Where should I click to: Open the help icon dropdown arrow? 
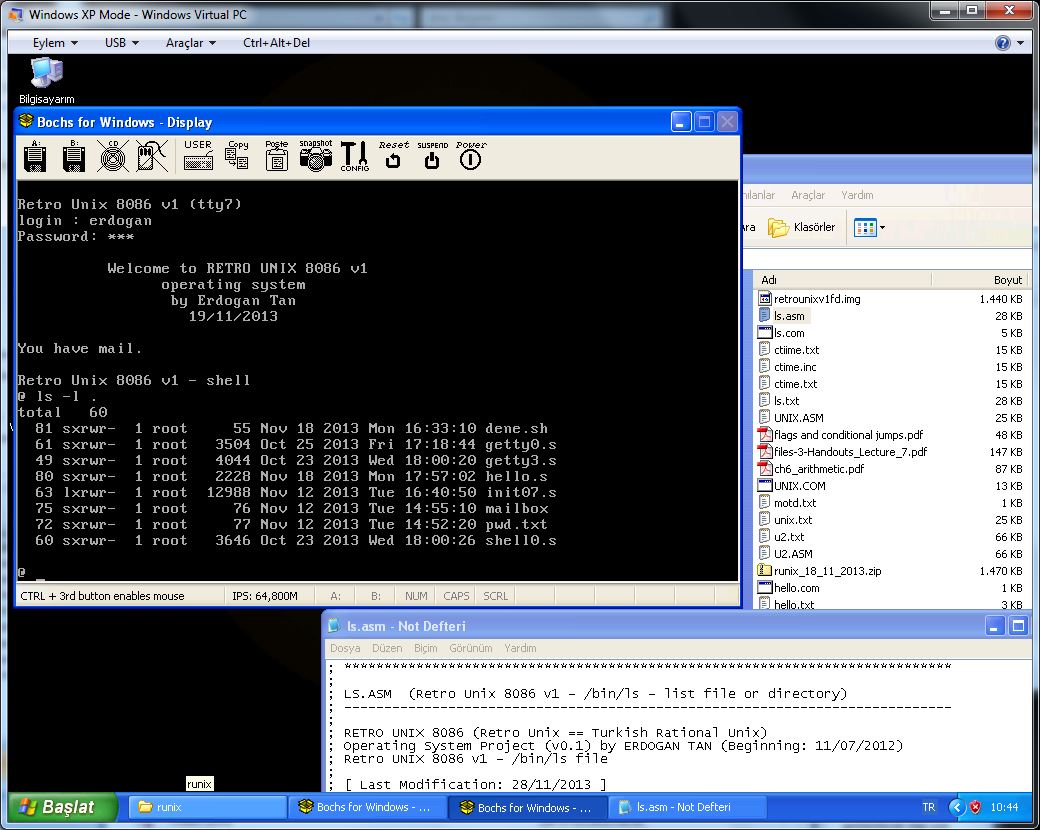(x=1020, y=43)
